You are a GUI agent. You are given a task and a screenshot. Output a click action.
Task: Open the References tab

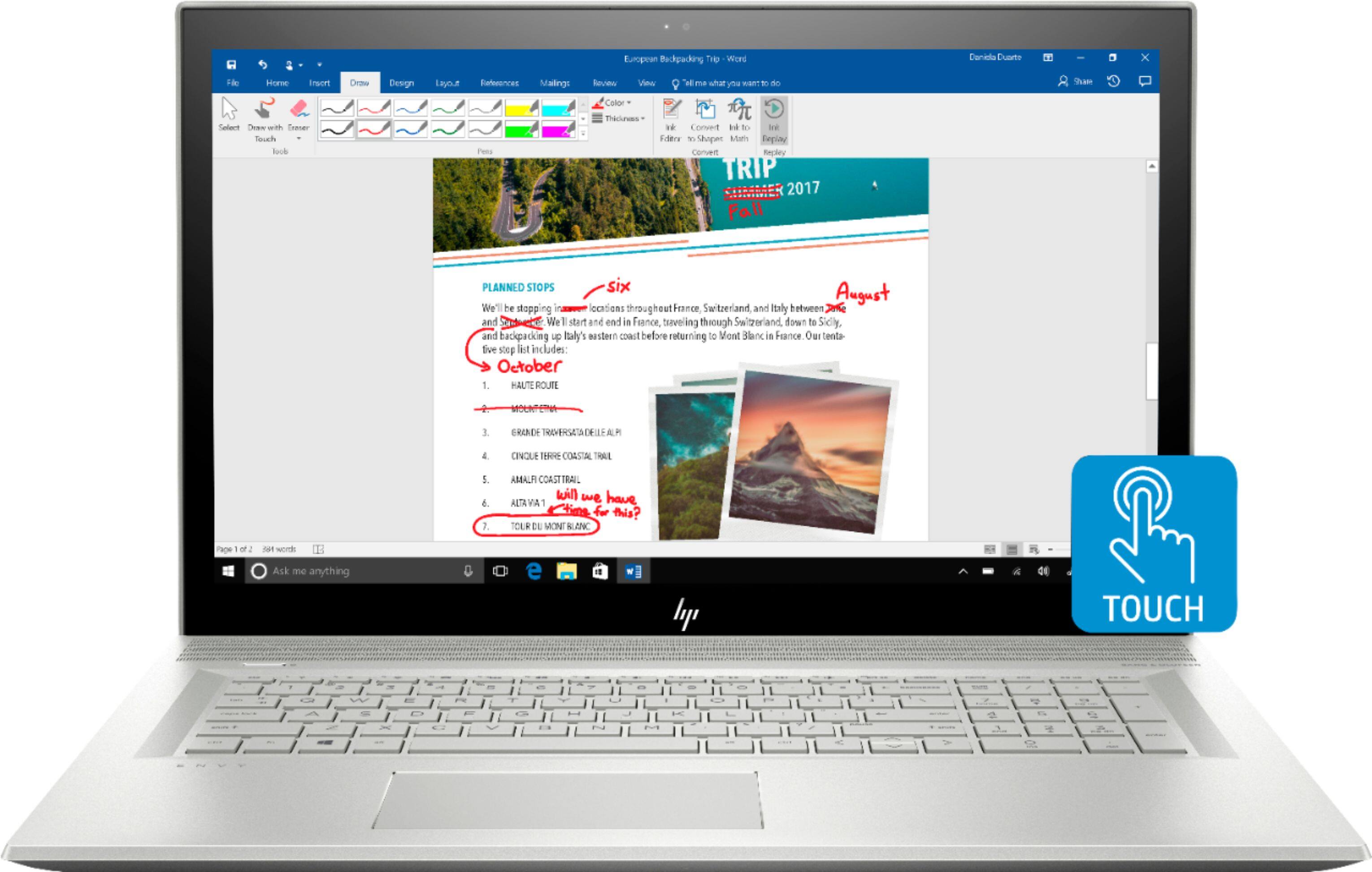[499, 83]
